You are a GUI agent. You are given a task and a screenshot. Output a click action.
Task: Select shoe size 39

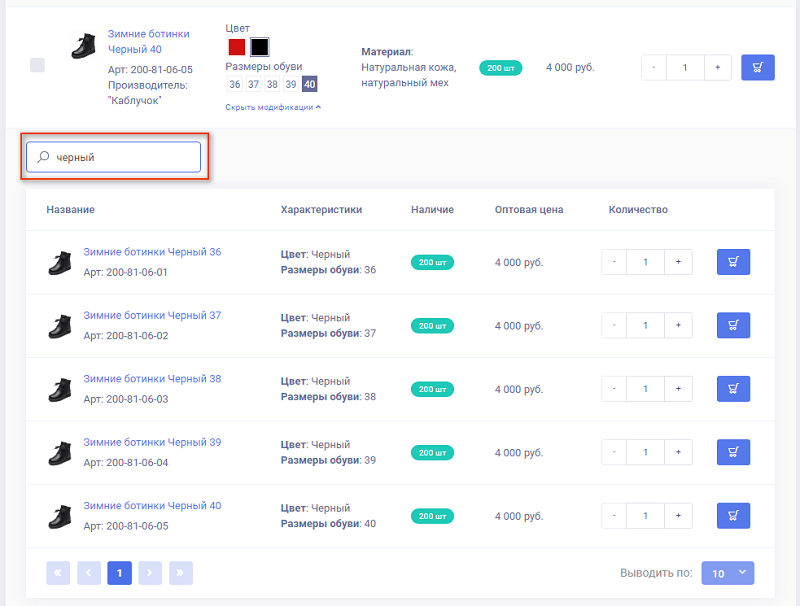291,84
